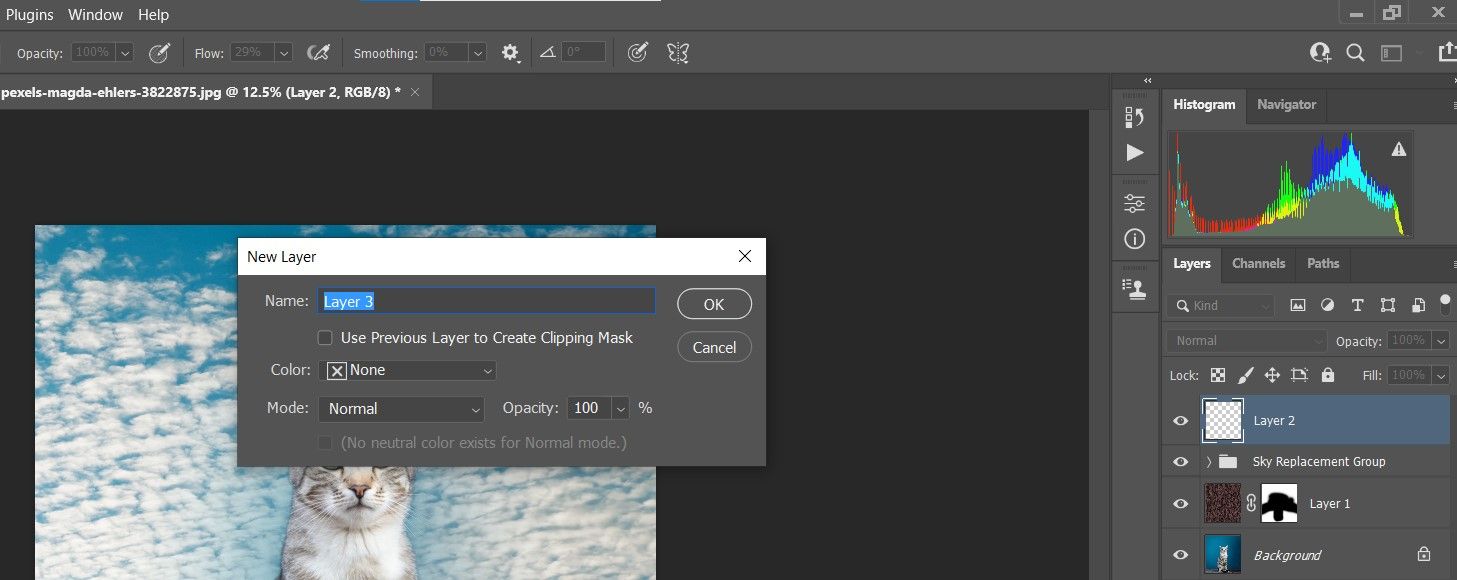
Task: Select the Histogram tab
Action: 1204,104
